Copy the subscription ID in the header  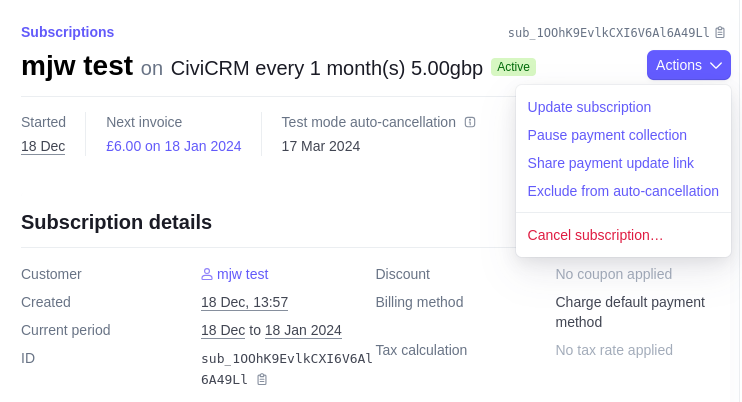click(x=720, y=33)
